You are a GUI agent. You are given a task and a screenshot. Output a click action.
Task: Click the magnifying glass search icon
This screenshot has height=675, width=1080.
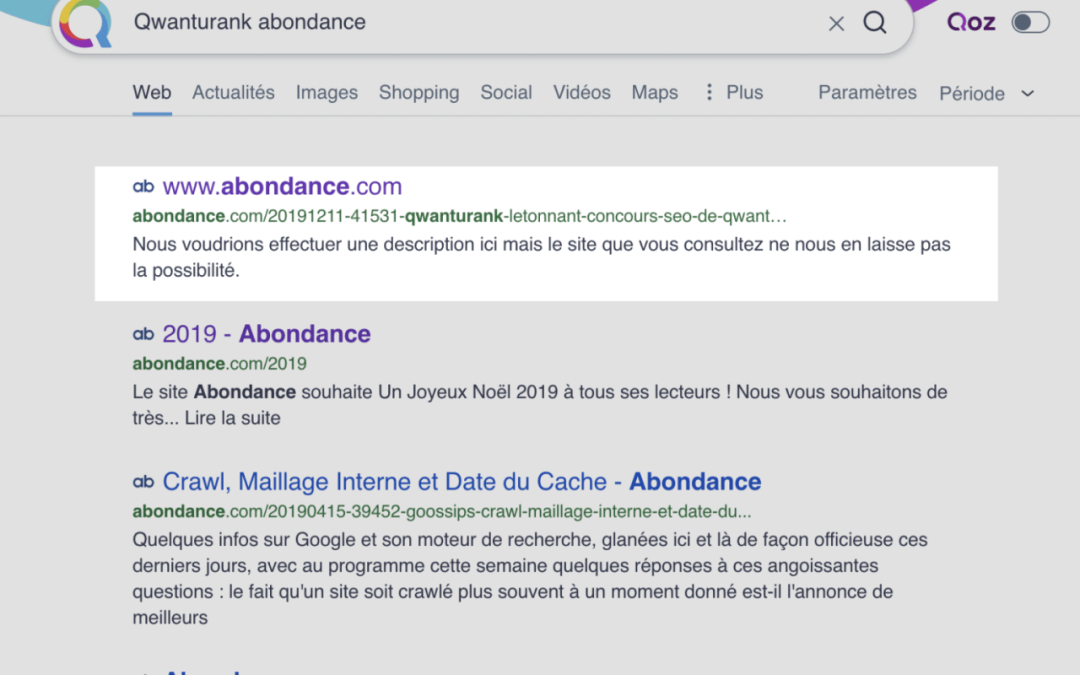875,23
